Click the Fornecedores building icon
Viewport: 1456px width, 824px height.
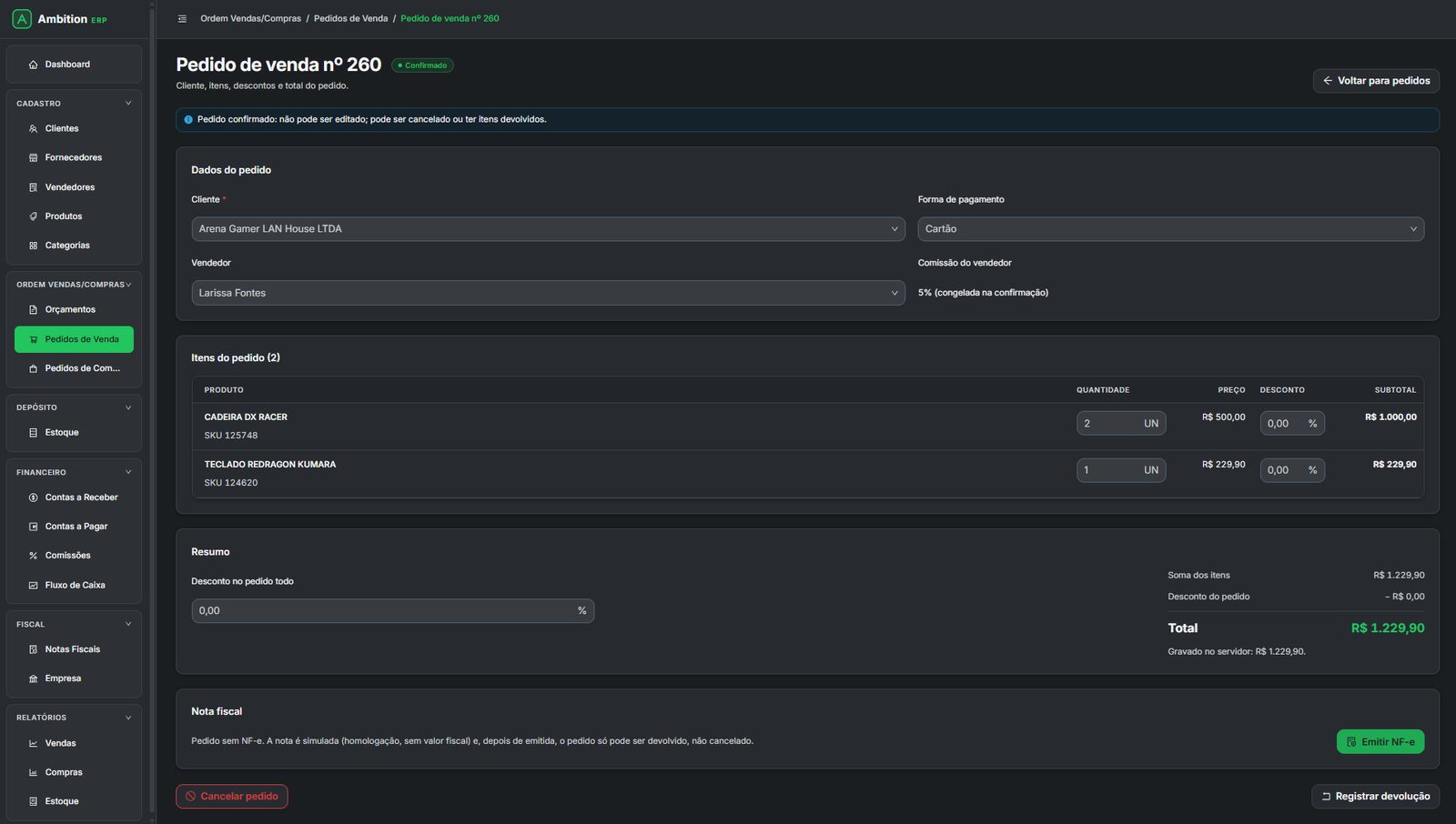tap(34, 158)
